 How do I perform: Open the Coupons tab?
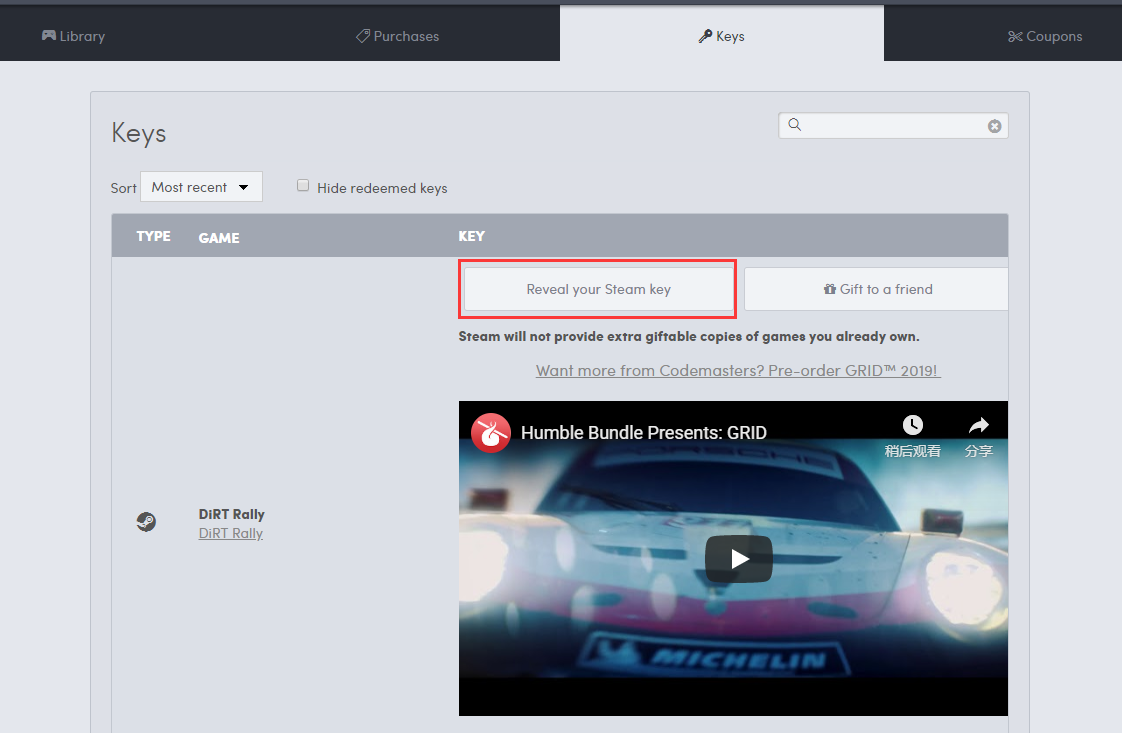(x=1045, y=36)
